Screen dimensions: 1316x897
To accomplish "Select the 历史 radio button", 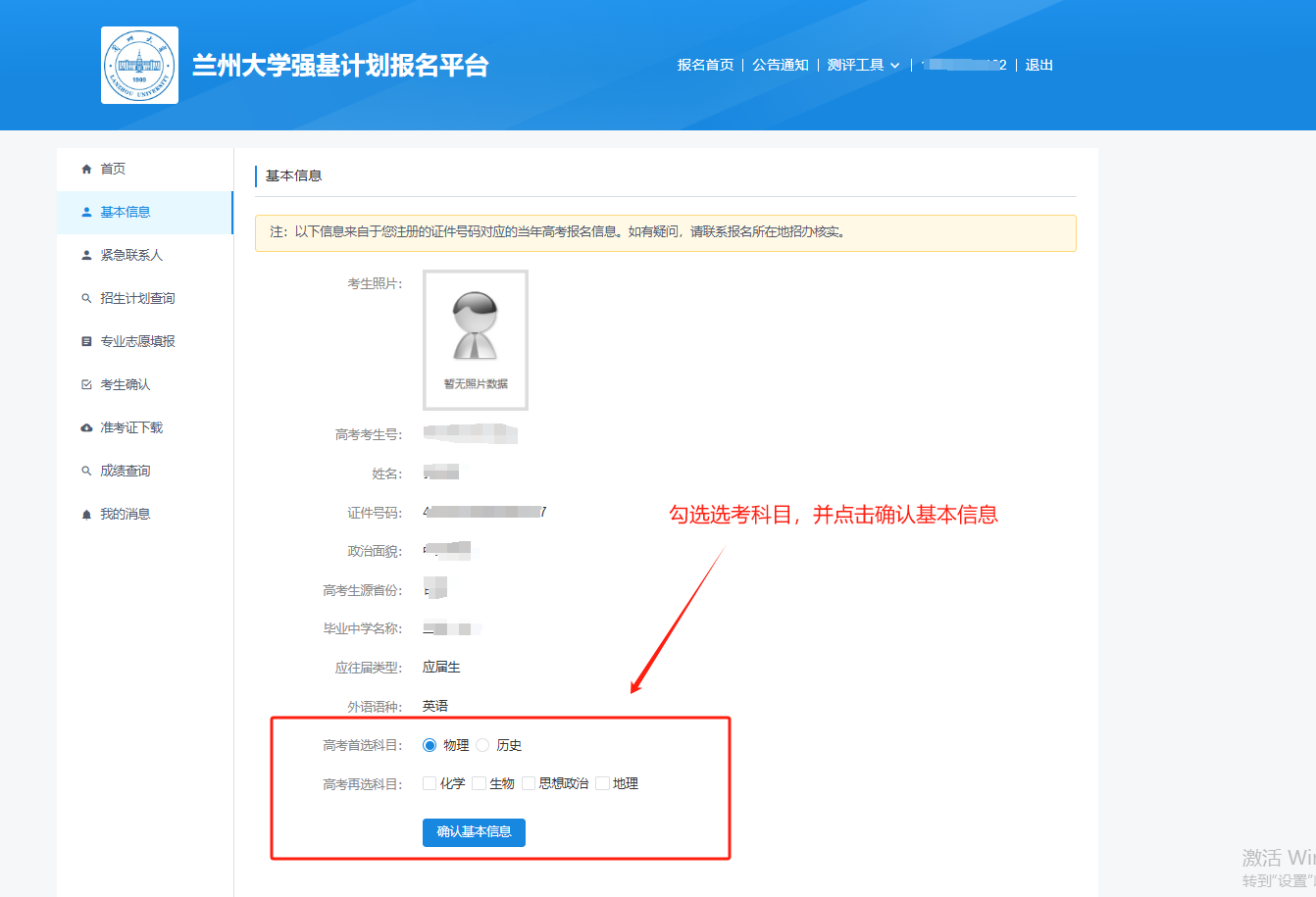I will [x=482, y=745].
